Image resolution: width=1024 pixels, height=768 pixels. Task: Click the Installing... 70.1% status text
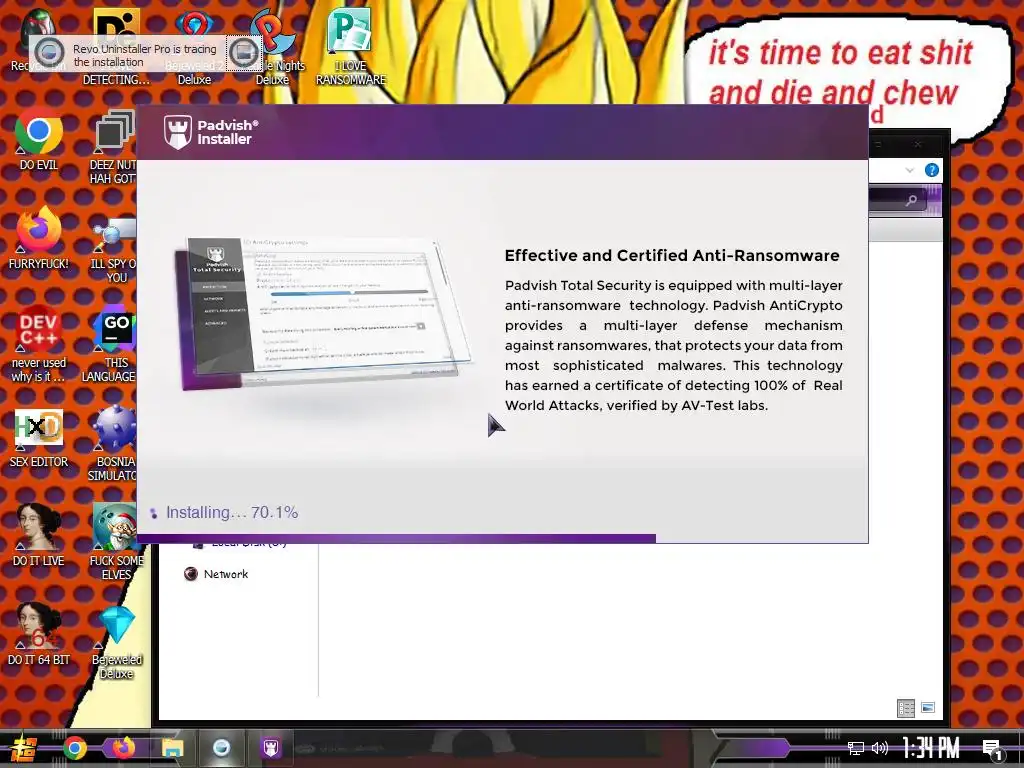pos(232,513)
